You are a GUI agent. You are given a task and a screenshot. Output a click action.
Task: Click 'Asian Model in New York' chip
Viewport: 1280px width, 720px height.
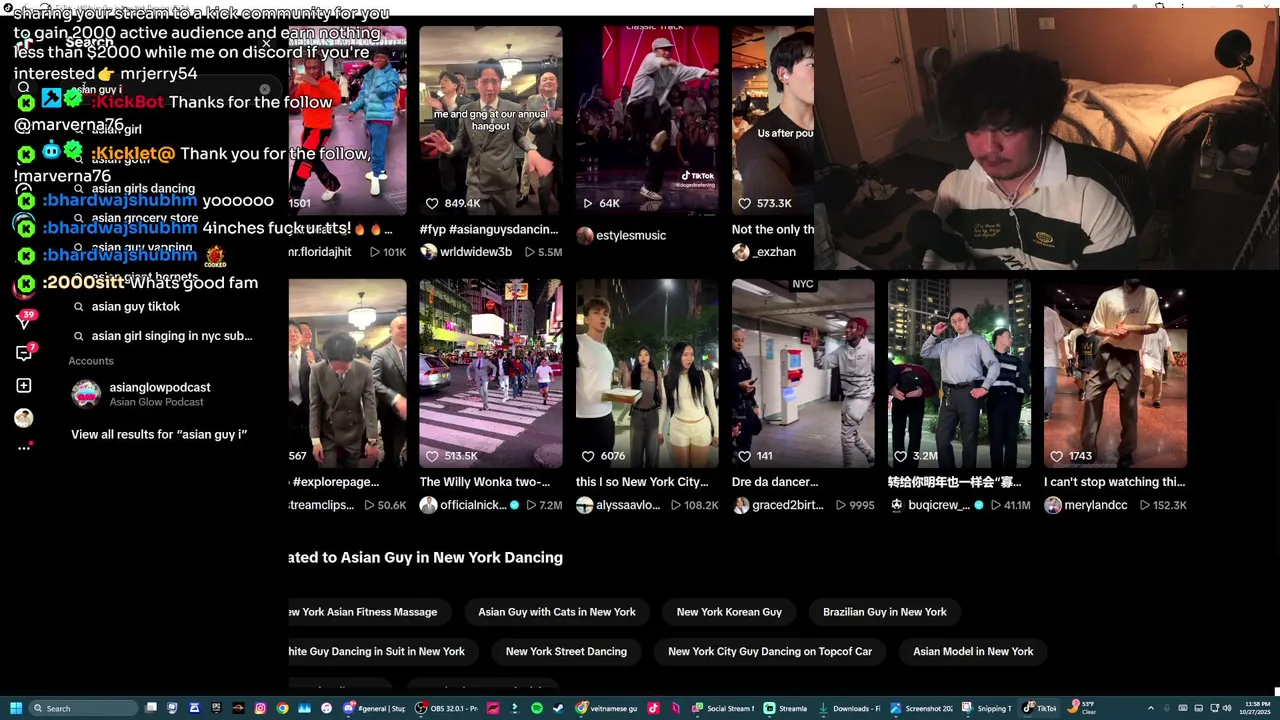coord(973,652)
